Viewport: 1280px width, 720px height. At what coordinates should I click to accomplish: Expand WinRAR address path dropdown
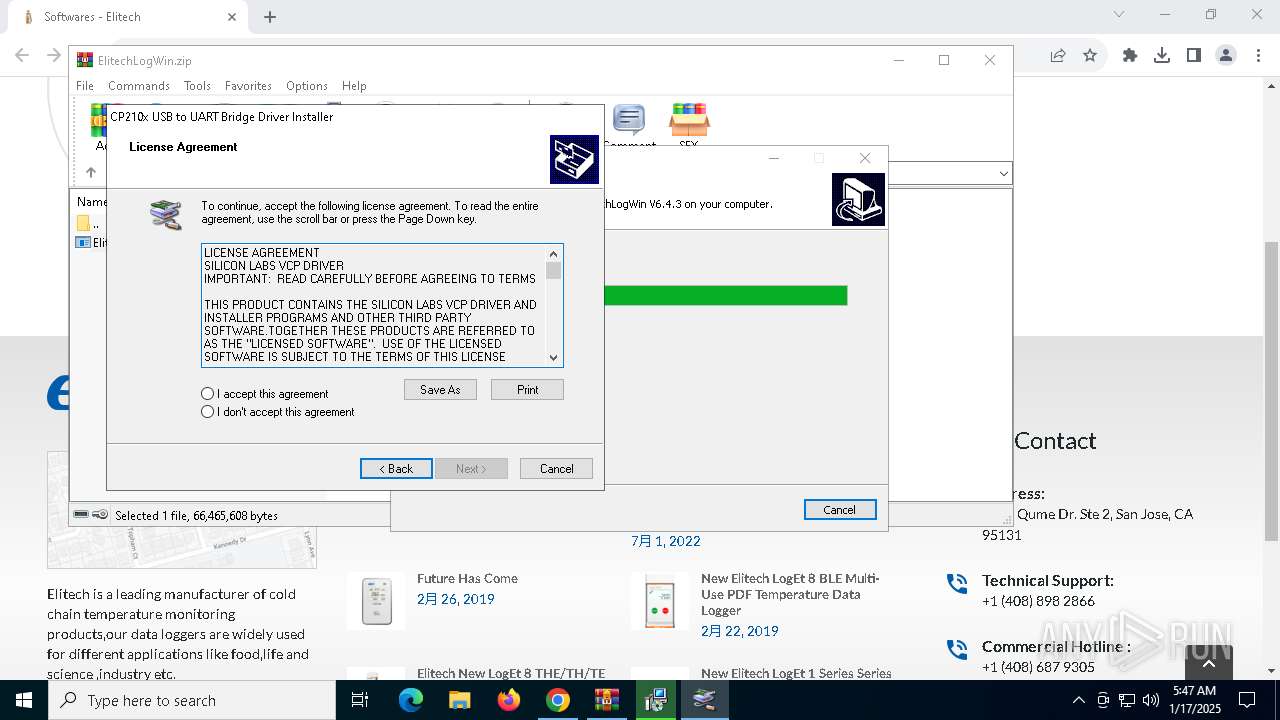point(1003,173)
